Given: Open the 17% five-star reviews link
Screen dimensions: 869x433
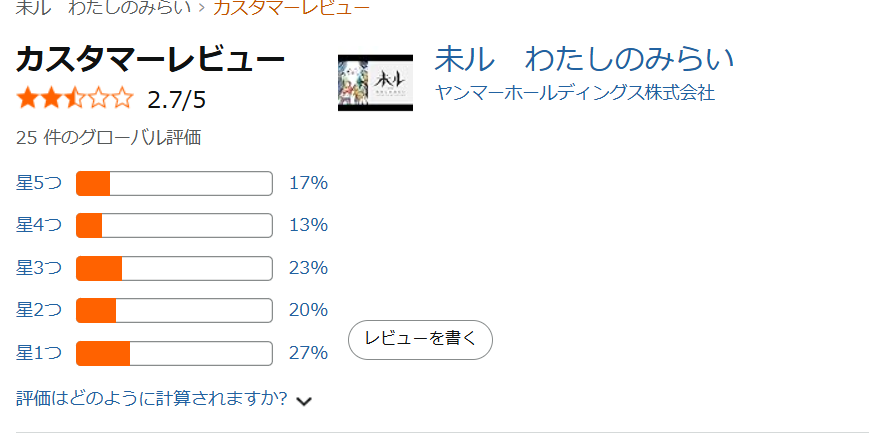Looking at the screenshot, I should (x=308, y=184).
